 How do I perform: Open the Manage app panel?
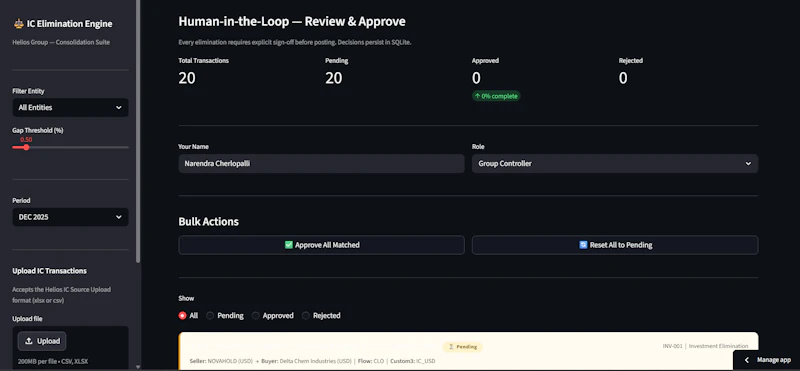point(767,360)
